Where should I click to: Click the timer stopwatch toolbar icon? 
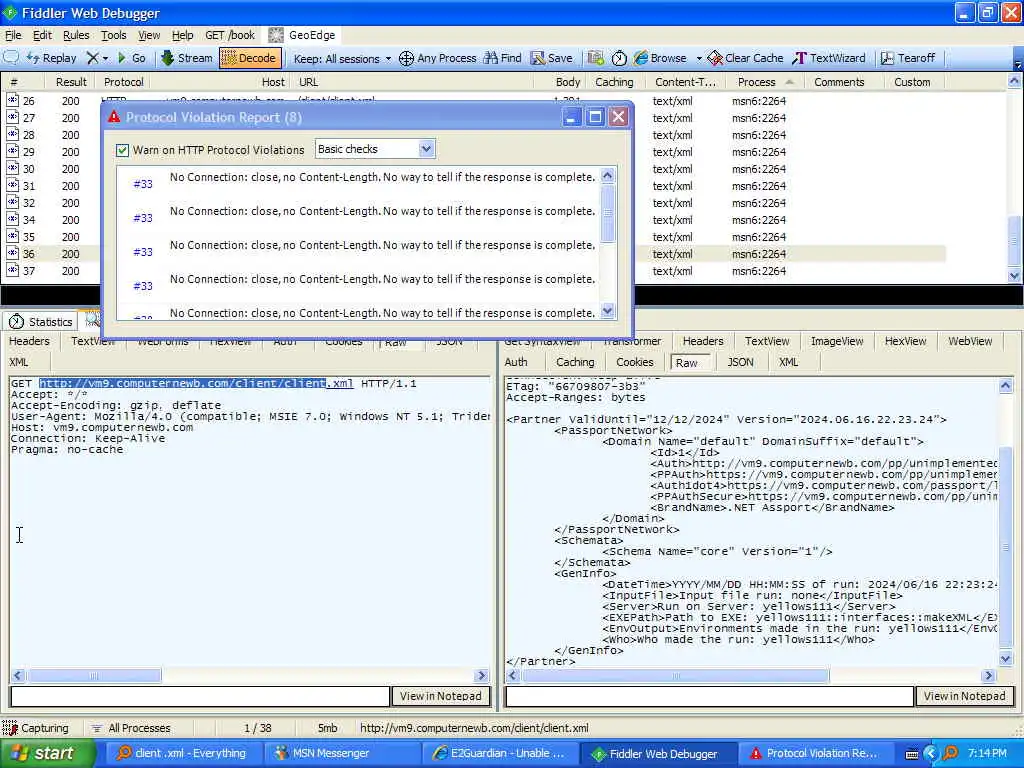click(x=619, y=58)
